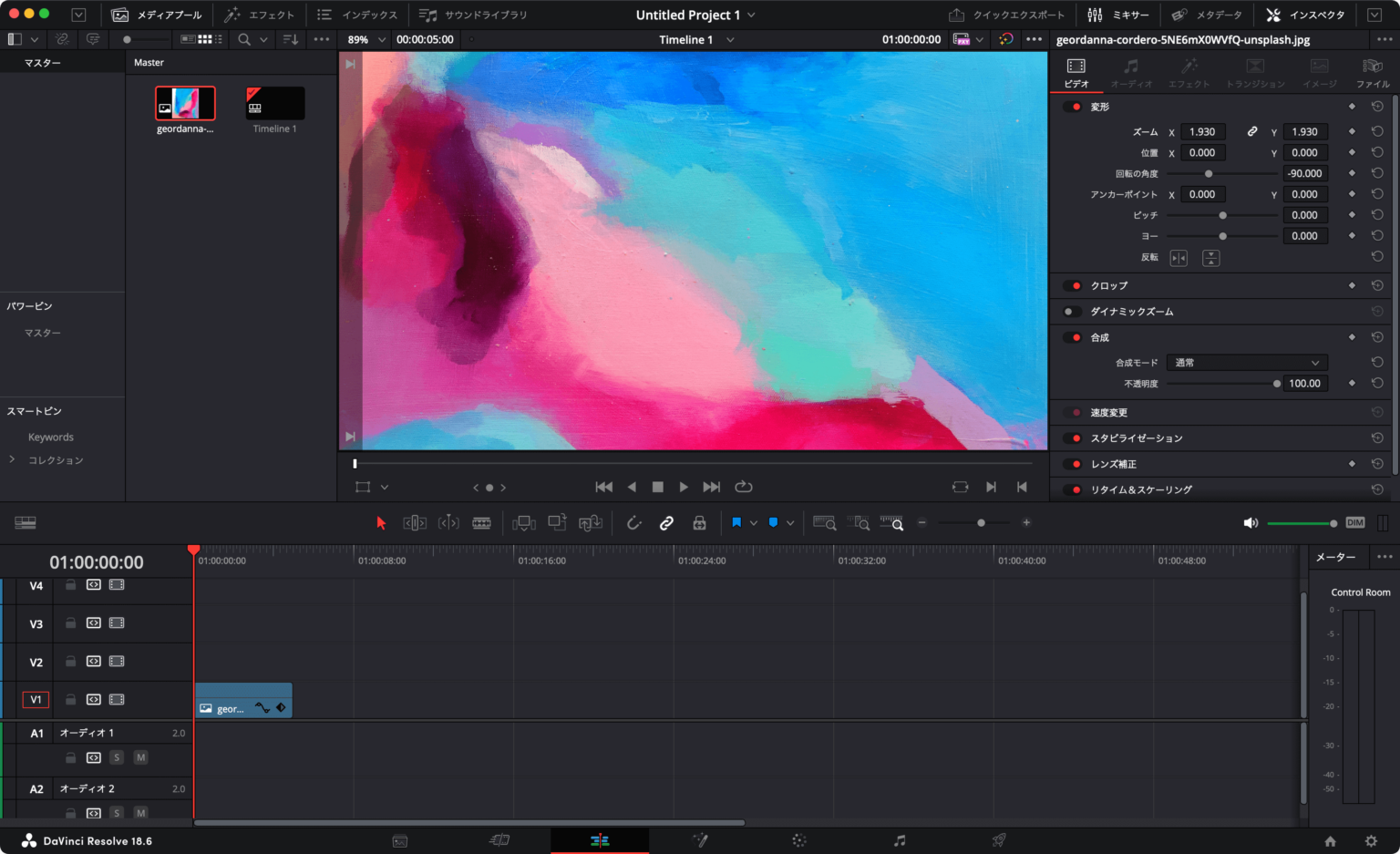
Task: Open the トランジション inspector tab
Action: [1254, 73]
